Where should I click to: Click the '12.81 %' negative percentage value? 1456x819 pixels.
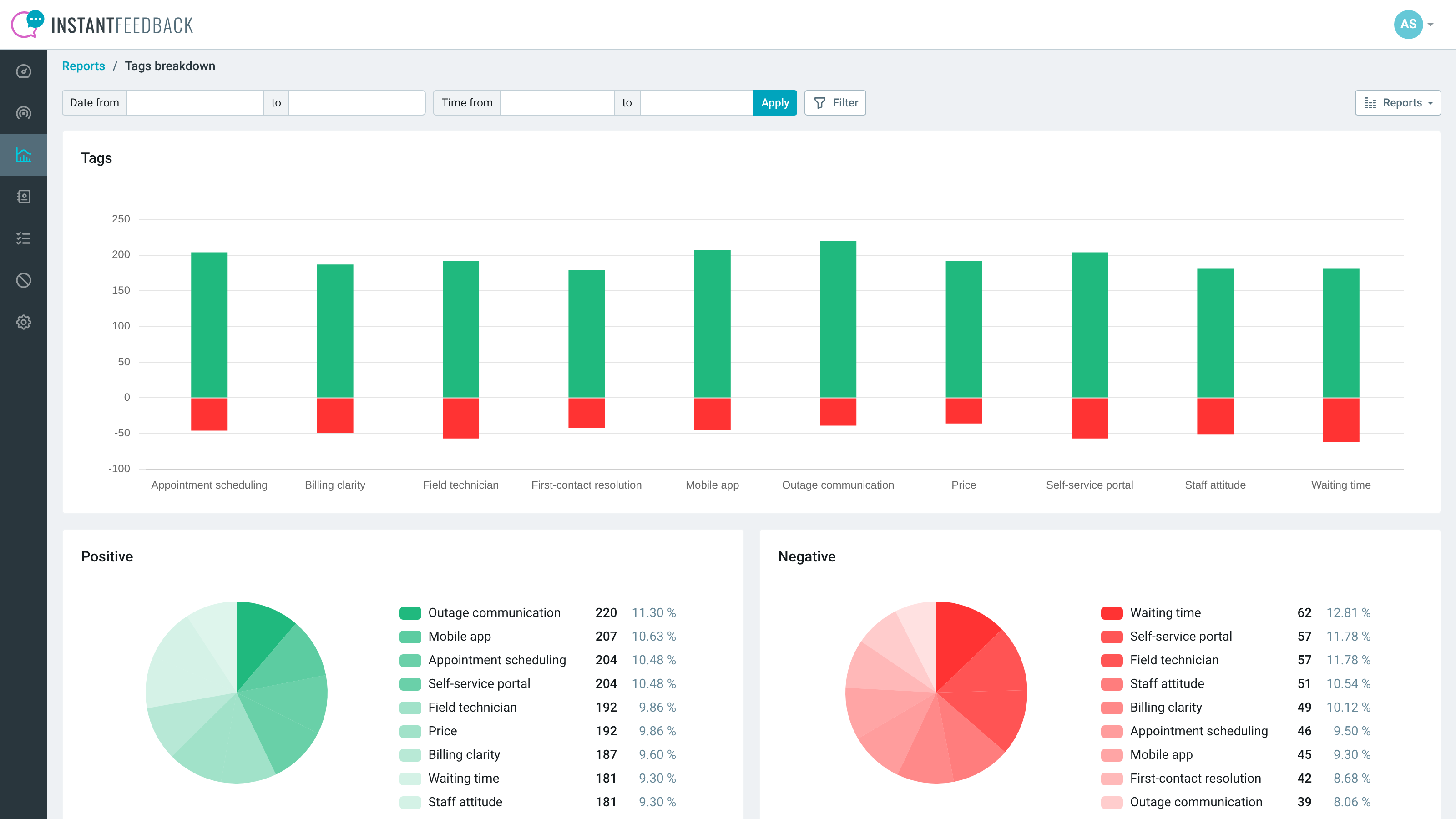pos(1348,613)
